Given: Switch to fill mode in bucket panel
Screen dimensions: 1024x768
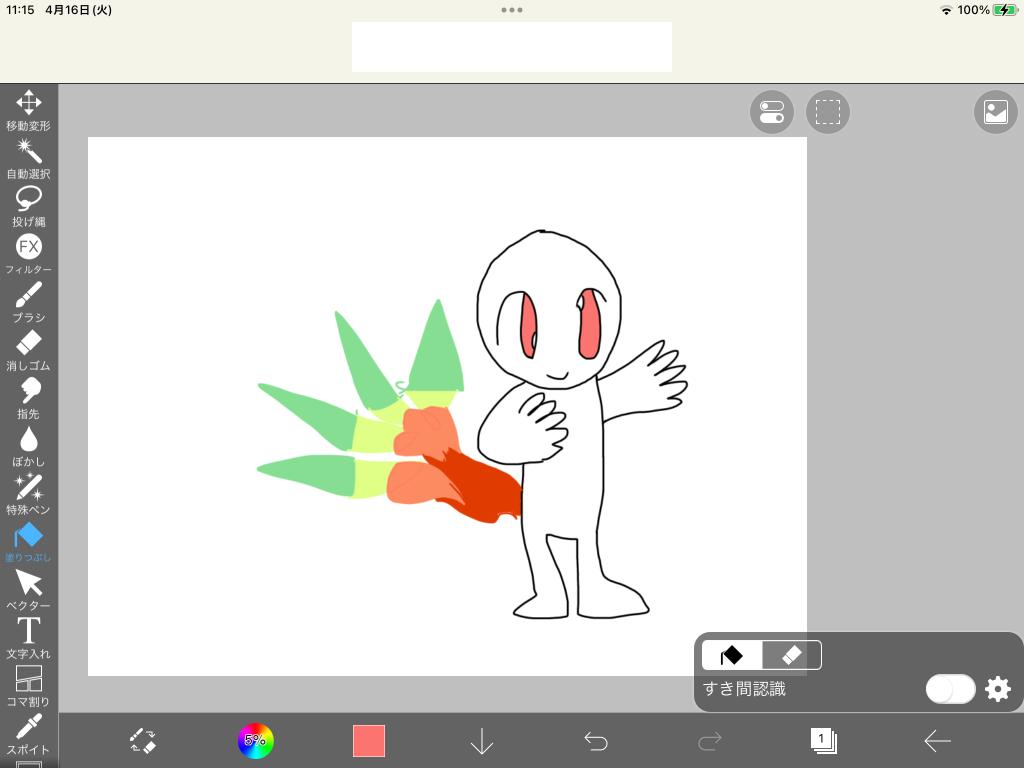Looking at the screenshot, I should coord(732,655).
